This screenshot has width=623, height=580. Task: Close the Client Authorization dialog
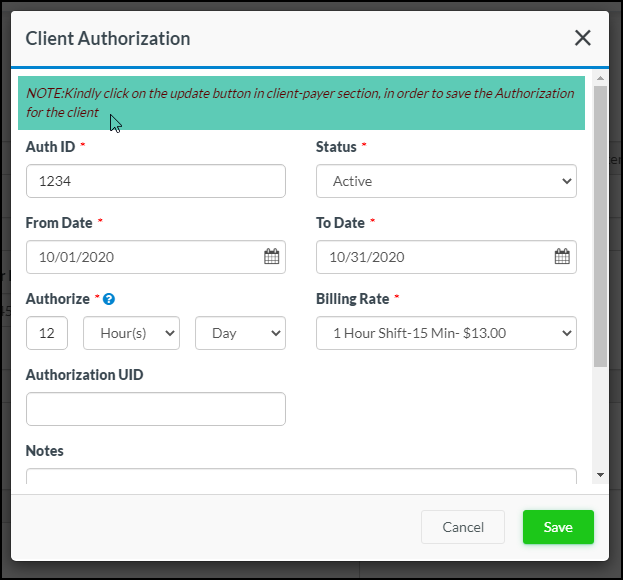coord(583,39)
